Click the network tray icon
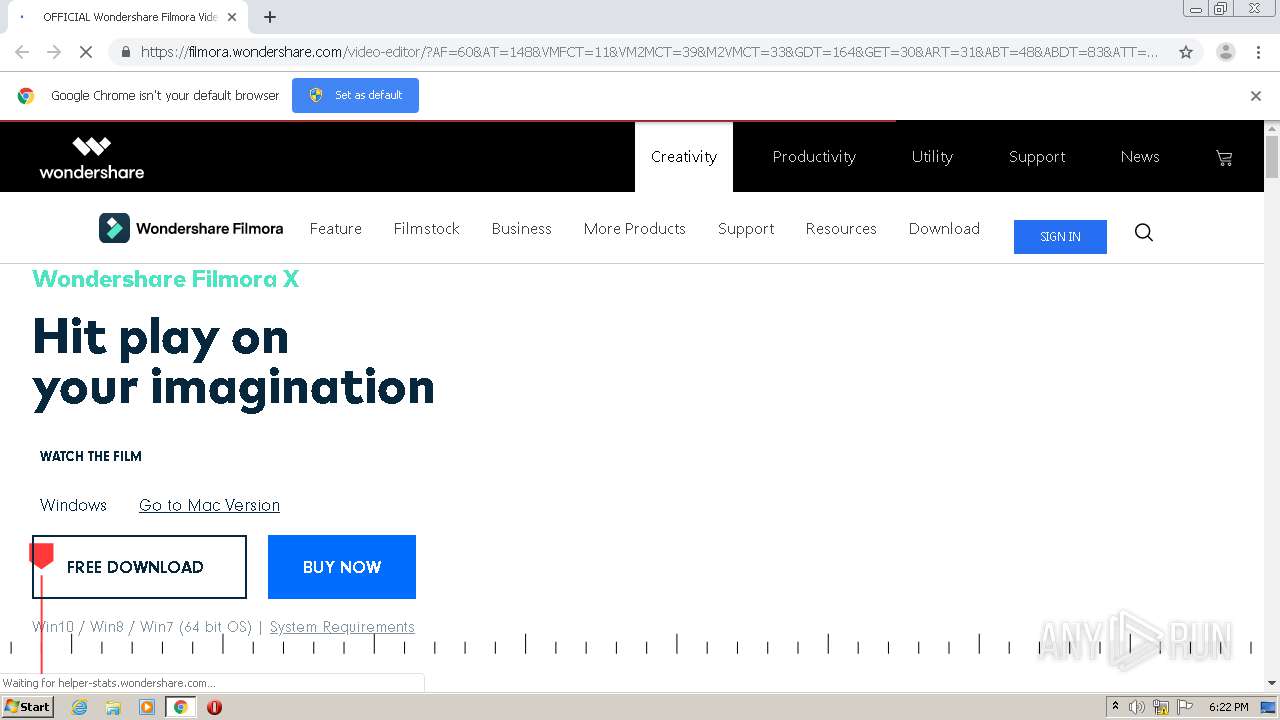Screen dimensions: 1280x720 pyautogui.click(x=1161, y=707)
